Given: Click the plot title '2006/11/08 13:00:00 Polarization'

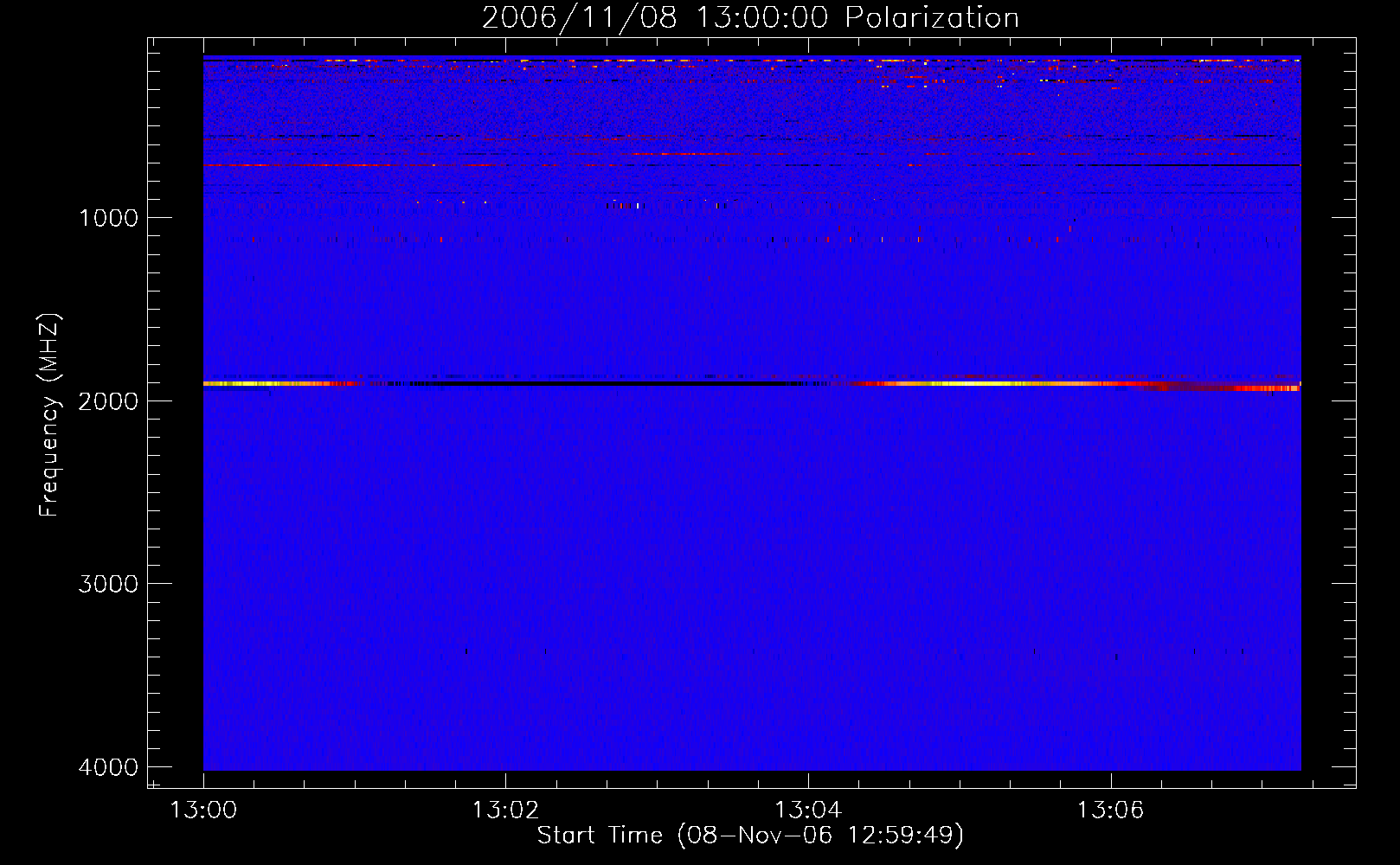Looking at the screenshot, I should tap(750, 17).
